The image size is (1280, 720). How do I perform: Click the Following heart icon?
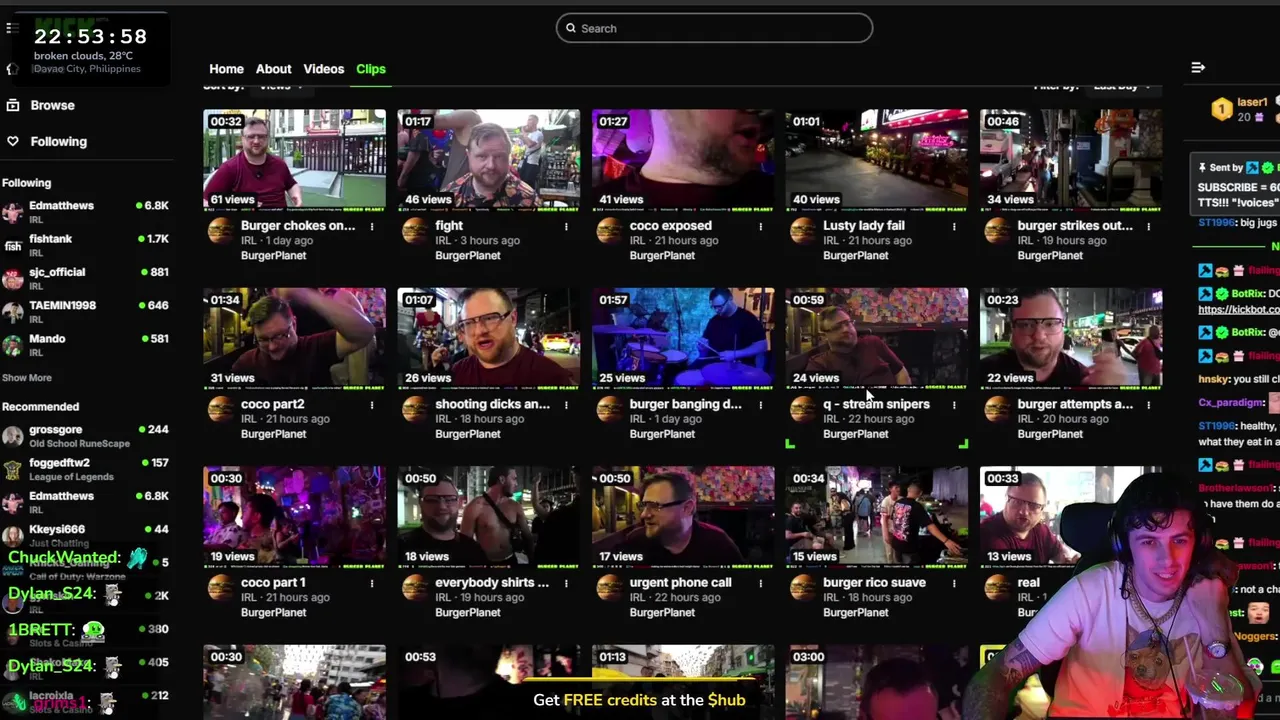pos(12,141)
